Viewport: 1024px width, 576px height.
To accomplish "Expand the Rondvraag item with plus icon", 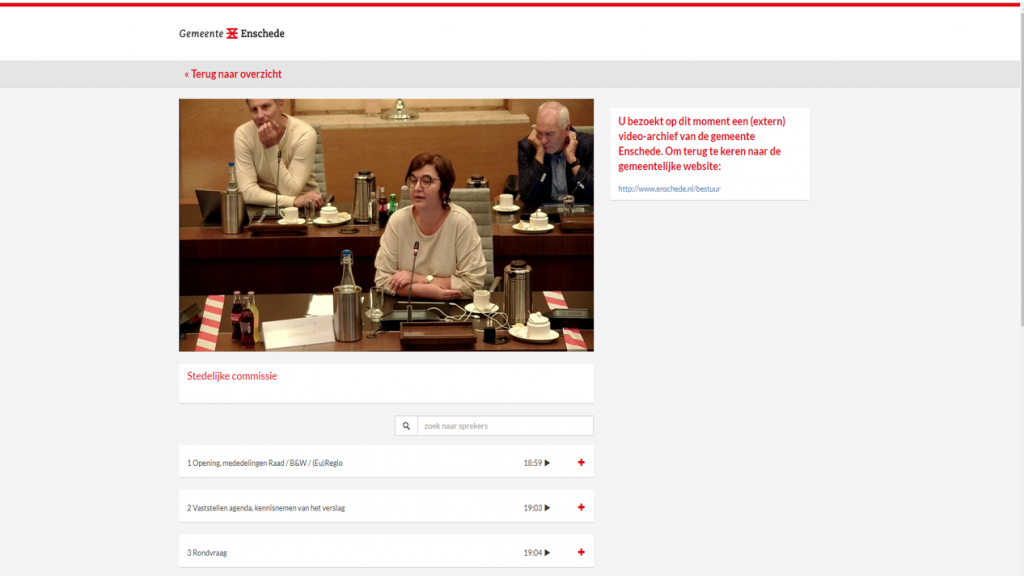I will pos(581,553).
